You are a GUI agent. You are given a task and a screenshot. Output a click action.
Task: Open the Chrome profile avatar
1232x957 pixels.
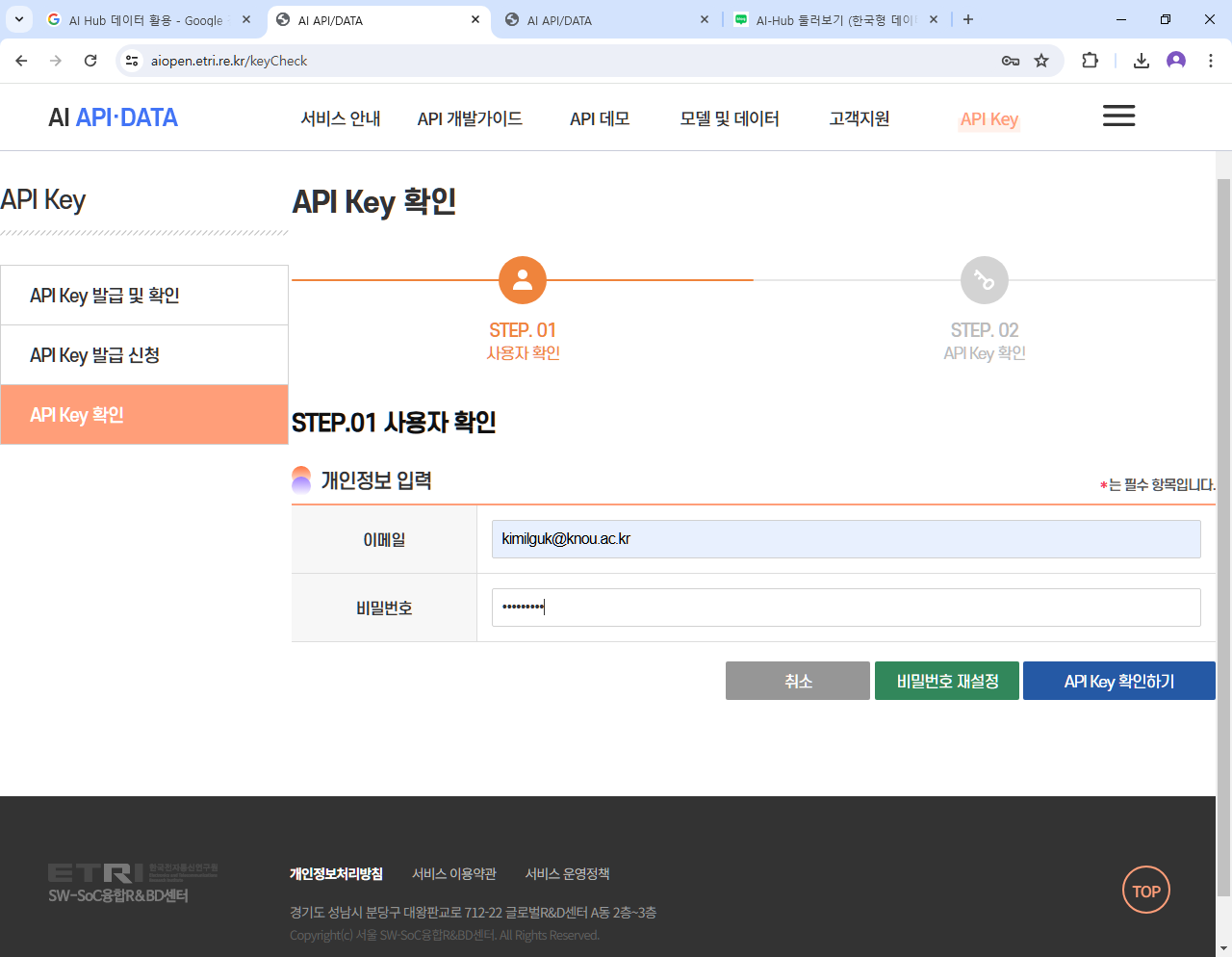1176,61
